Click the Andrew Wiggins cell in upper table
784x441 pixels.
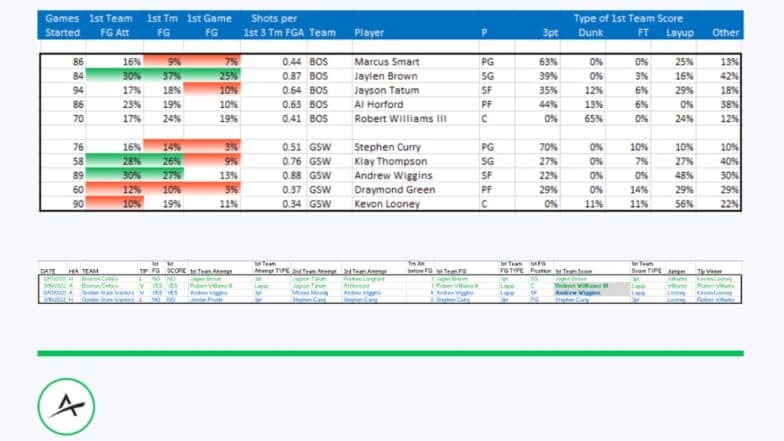pyautogui.click(x=393, y=176)
